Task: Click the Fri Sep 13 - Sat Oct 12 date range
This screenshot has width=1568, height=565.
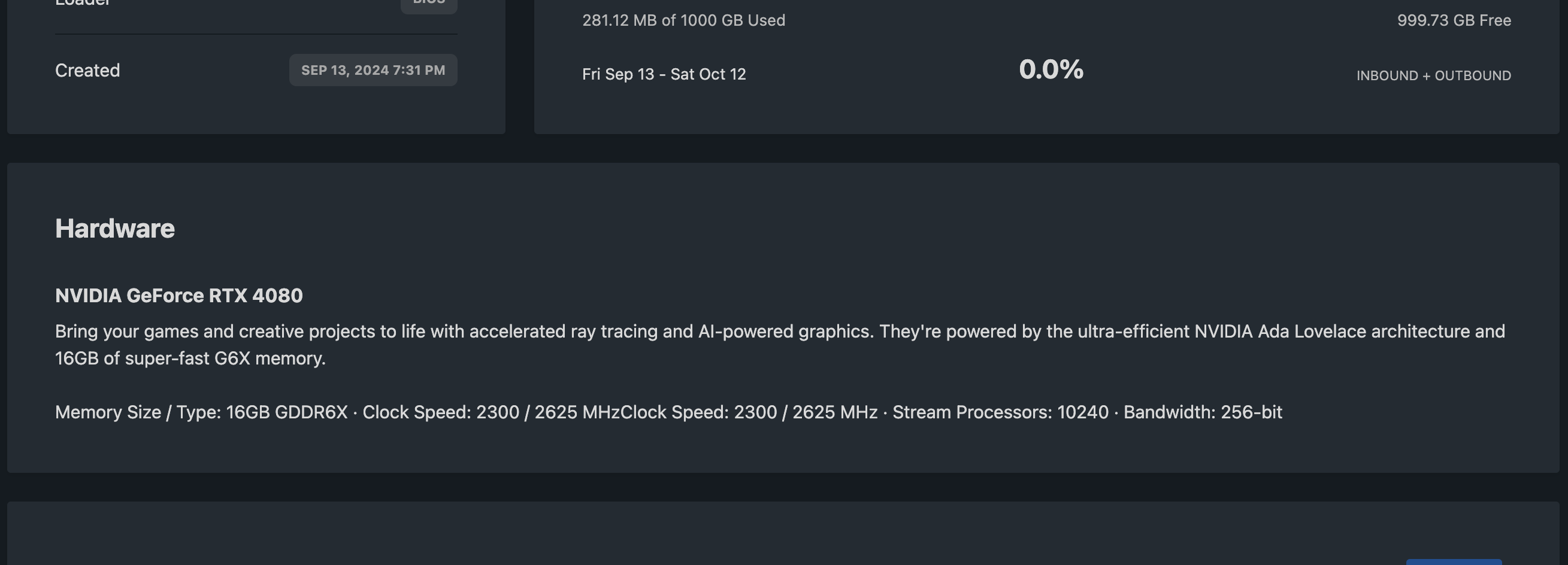Action: point(664,74)
